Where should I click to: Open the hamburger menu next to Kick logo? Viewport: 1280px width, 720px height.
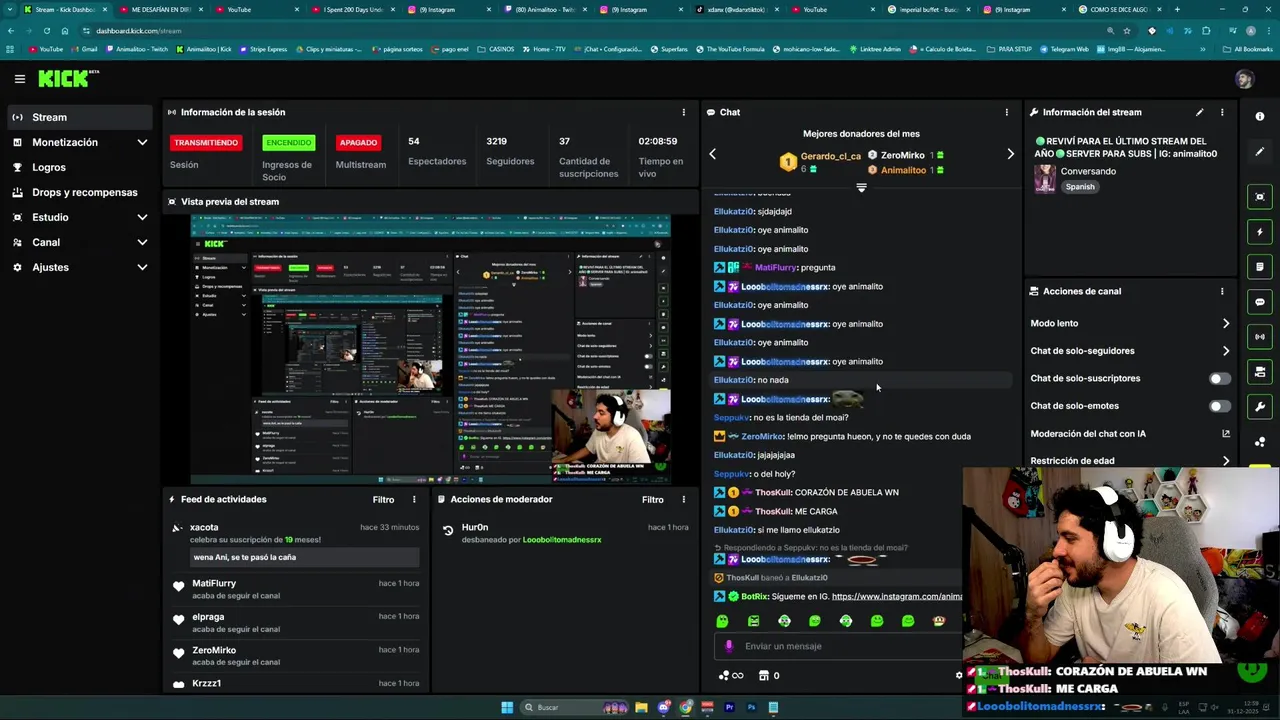[x=19, y=79]
